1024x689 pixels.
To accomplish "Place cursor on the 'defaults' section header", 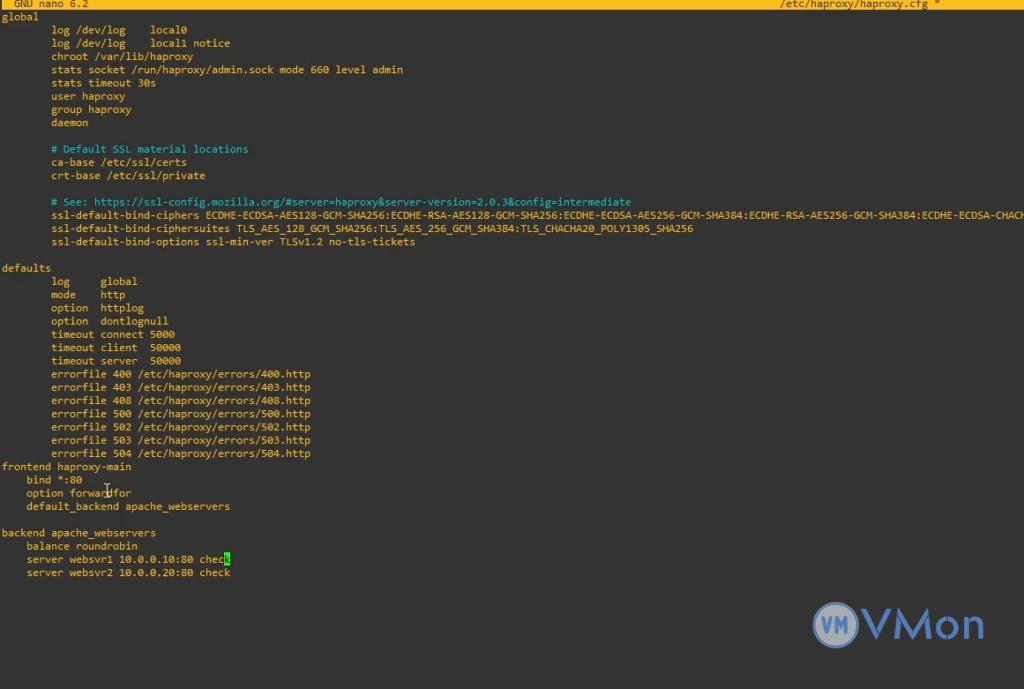I will point(26,268).
